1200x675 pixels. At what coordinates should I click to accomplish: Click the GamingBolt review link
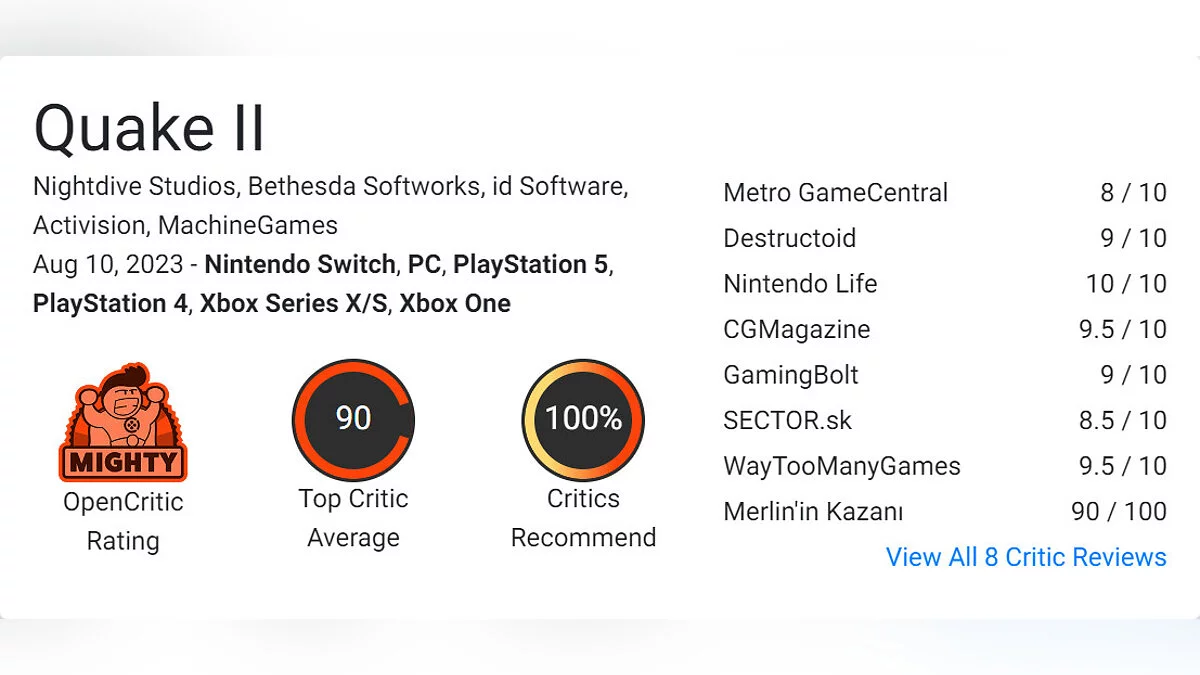[x=791, y=375]
